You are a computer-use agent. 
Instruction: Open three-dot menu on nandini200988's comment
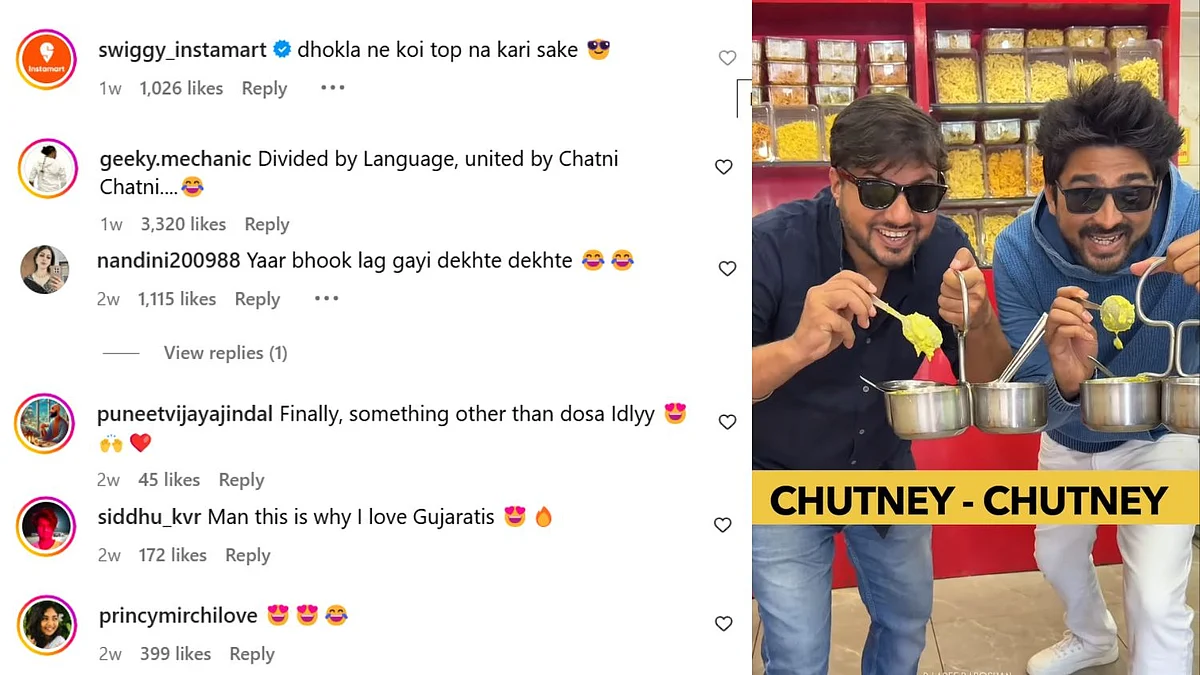[326, 299]
